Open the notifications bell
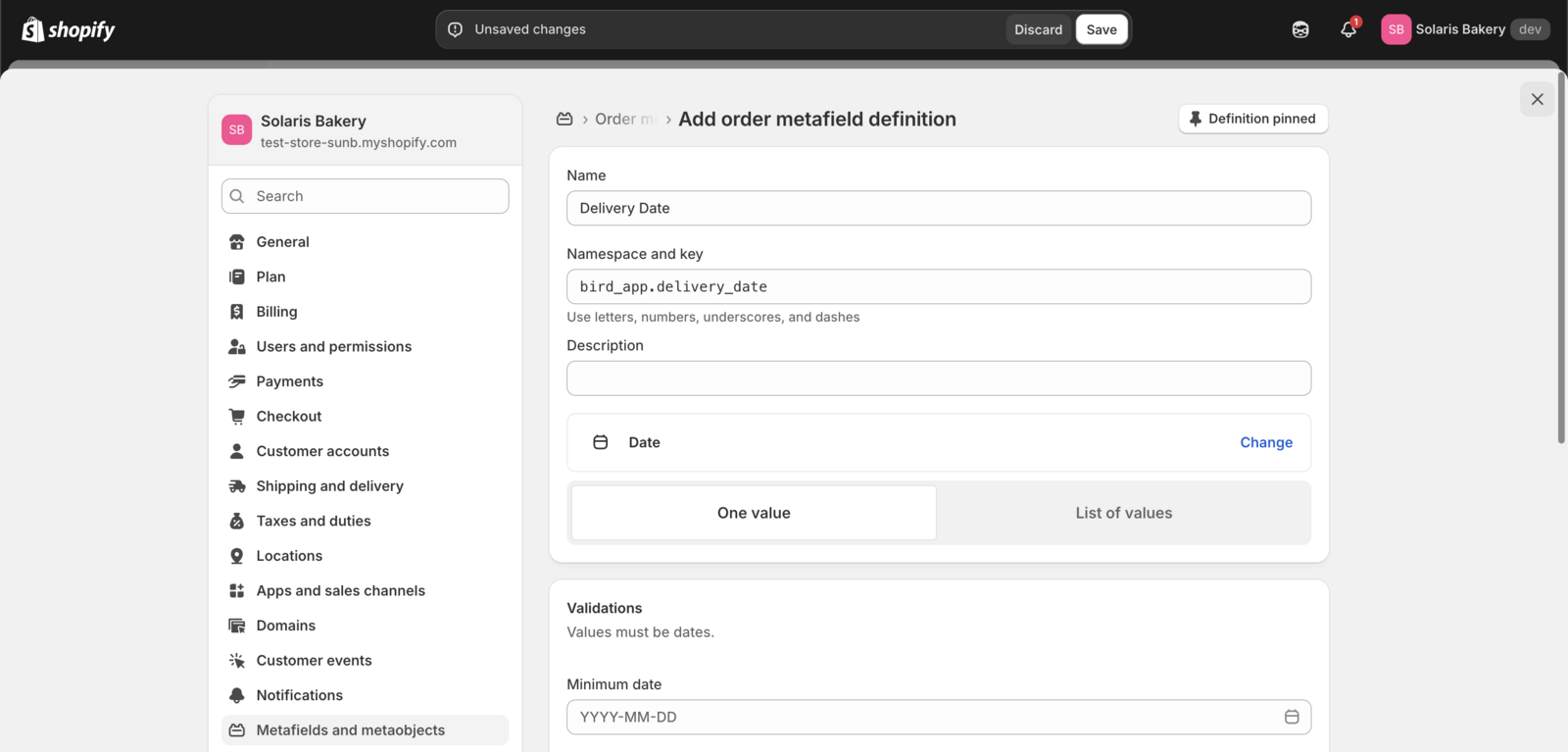Viewport: 1568px width, 752px height. [1348, 29]
